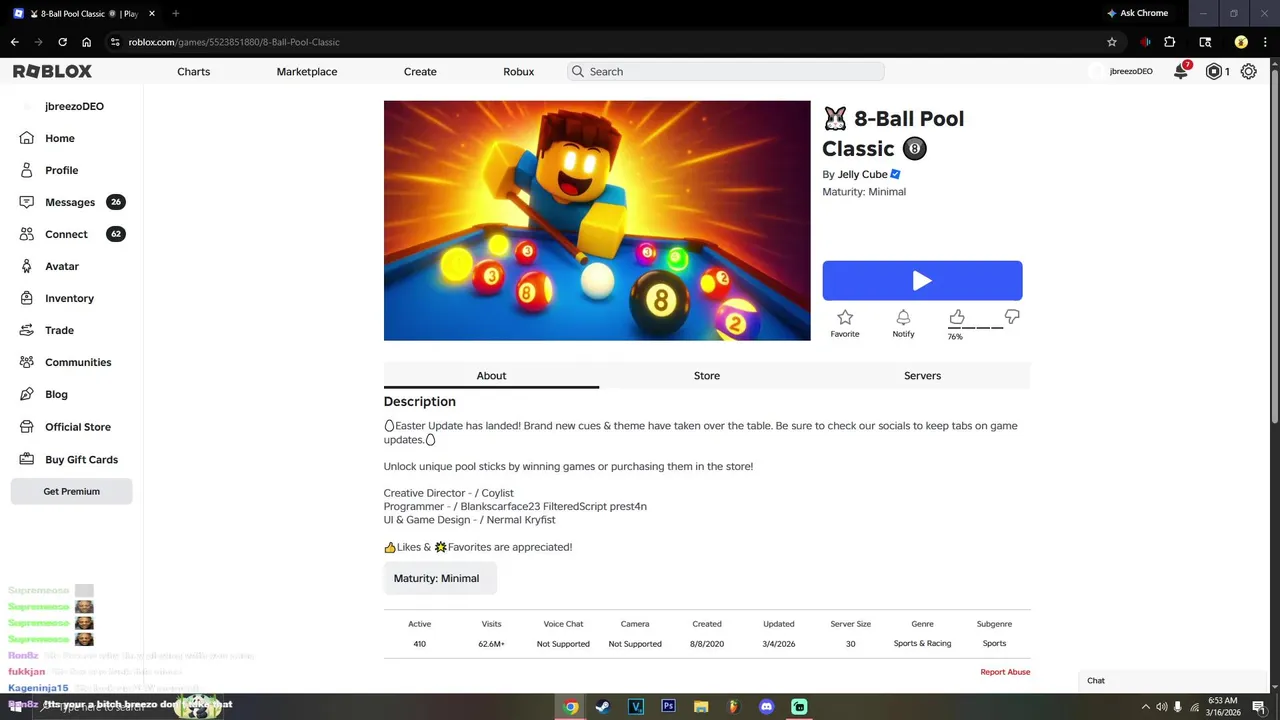Go back with browser back arrow
1280x720 pixels.
click(x=14, y=42)
